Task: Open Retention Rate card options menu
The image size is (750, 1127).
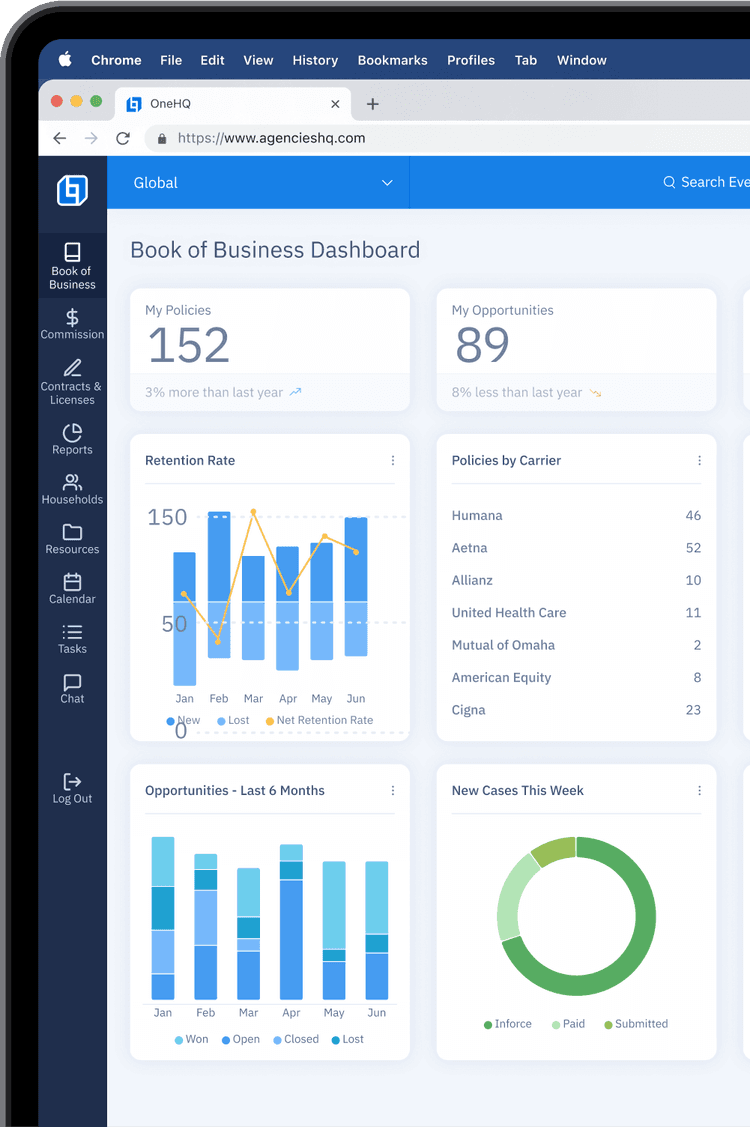Action: tap(393, 461)
